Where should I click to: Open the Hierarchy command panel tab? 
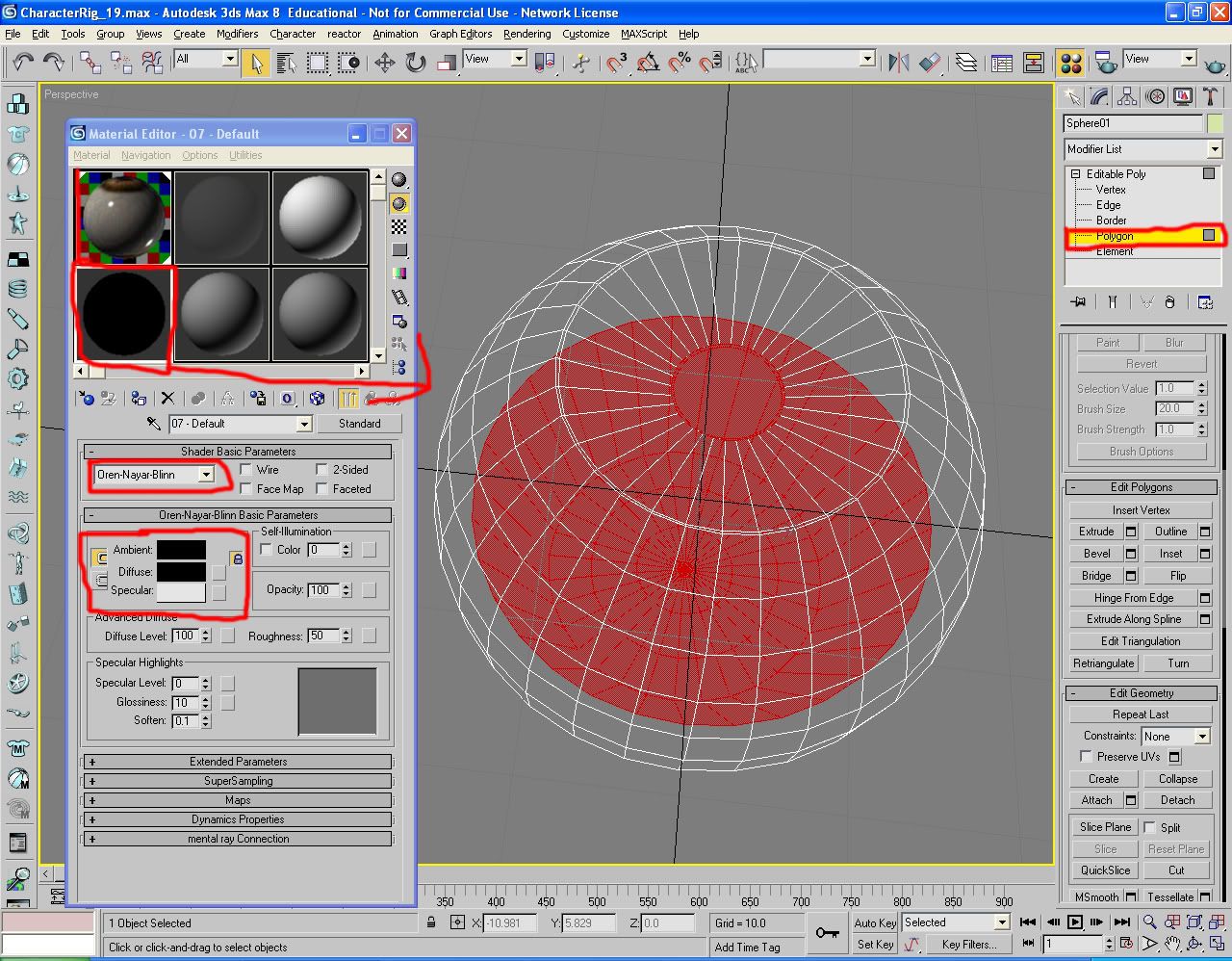pos(1127,97)
